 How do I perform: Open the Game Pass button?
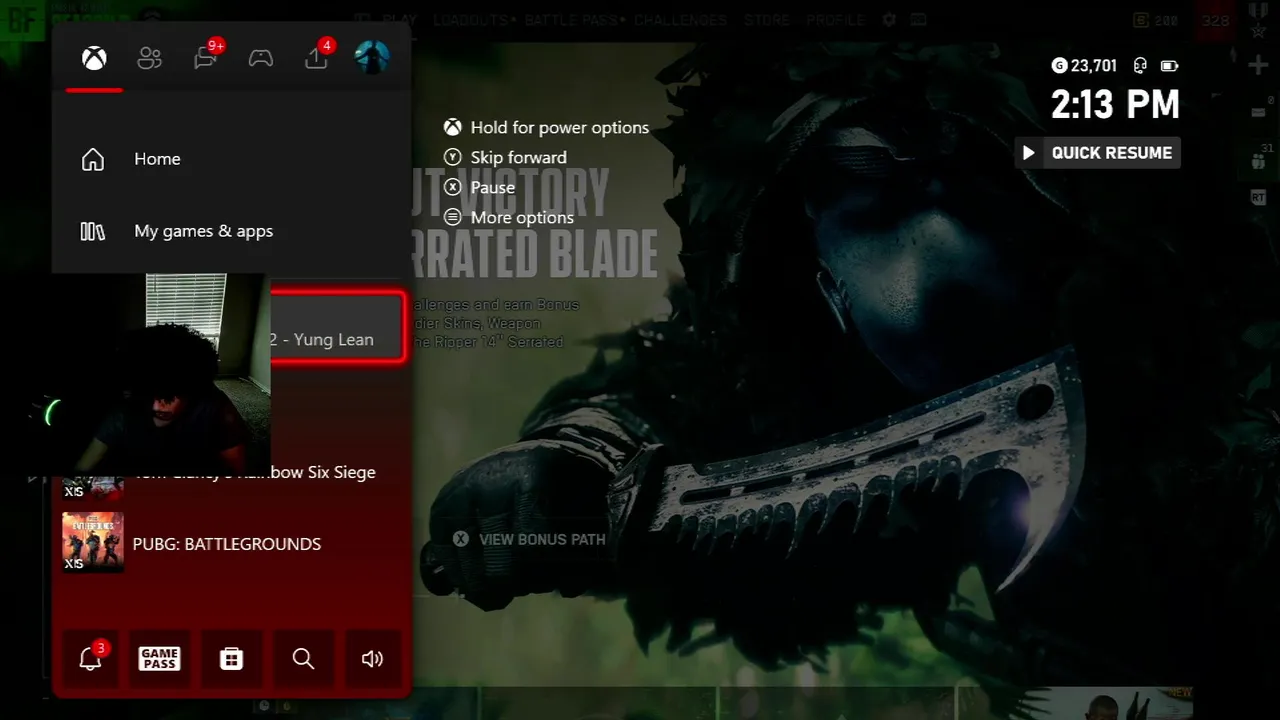coord(160,658)
